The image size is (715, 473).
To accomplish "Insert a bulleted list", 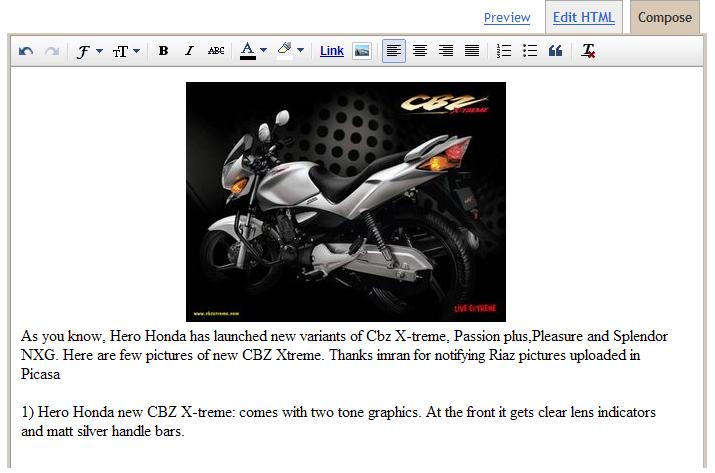I will click(530, 51).
